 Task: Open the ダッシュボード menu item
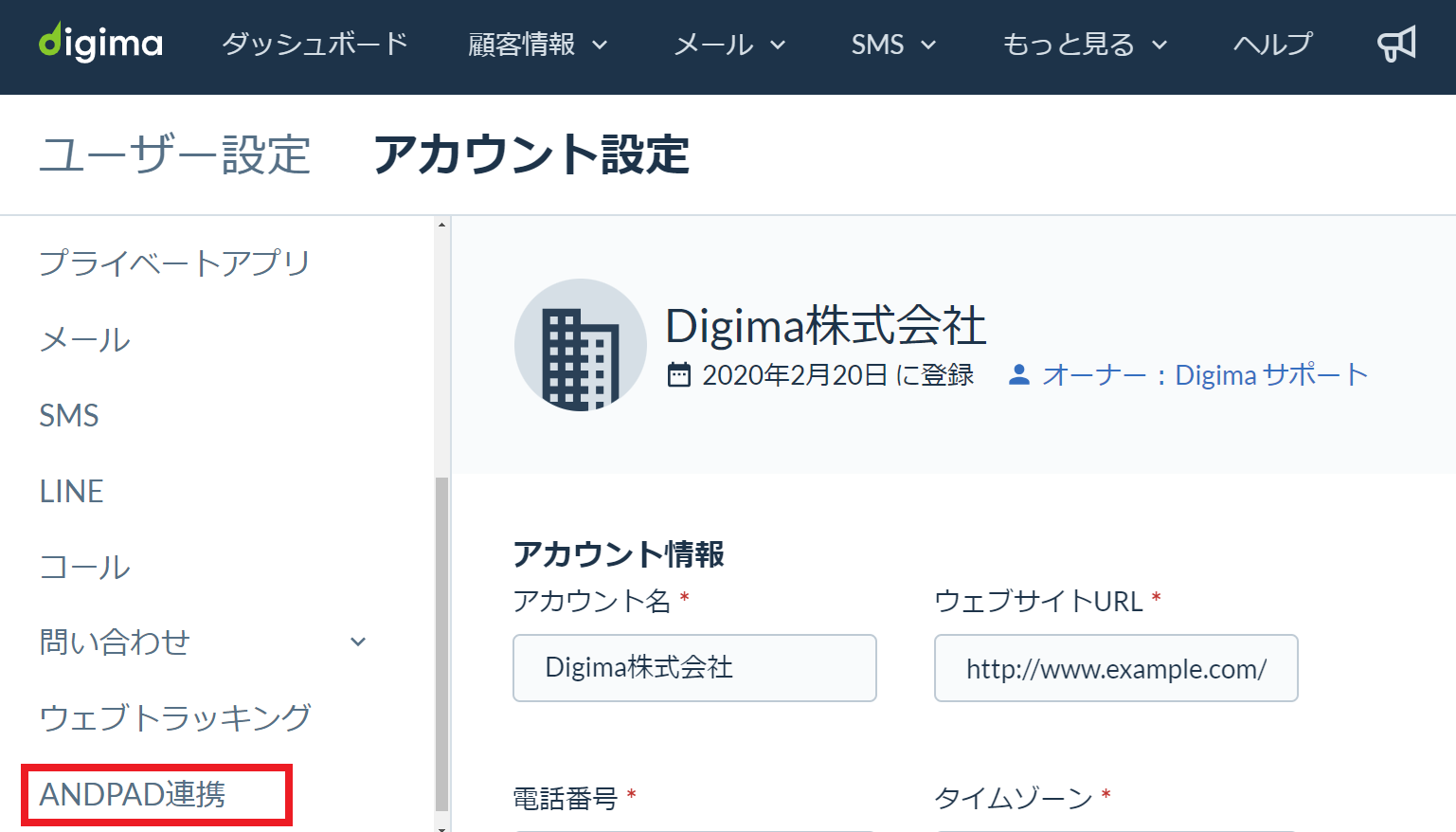315,44
